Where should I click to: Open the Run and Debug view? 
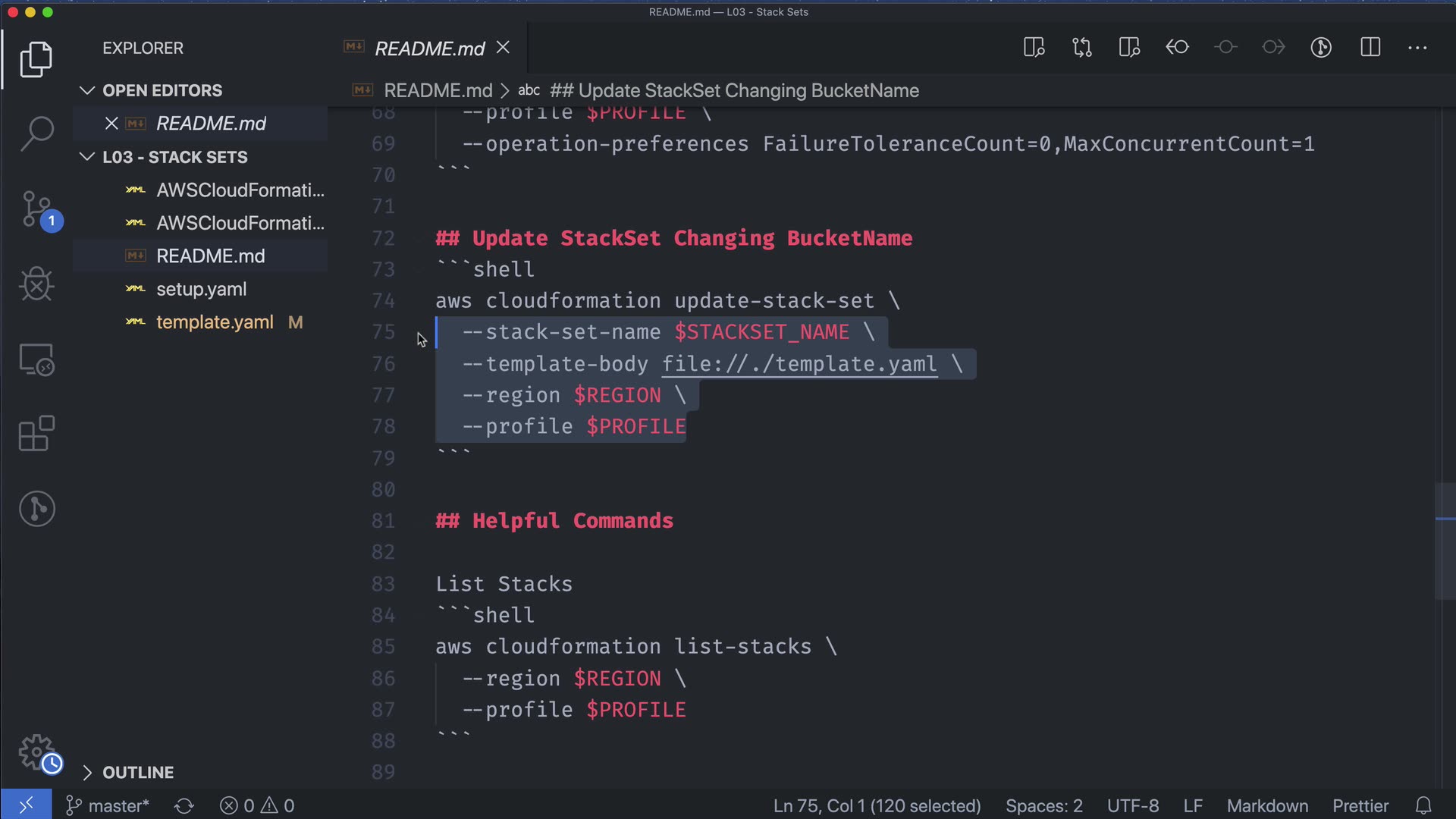(36, 284)
